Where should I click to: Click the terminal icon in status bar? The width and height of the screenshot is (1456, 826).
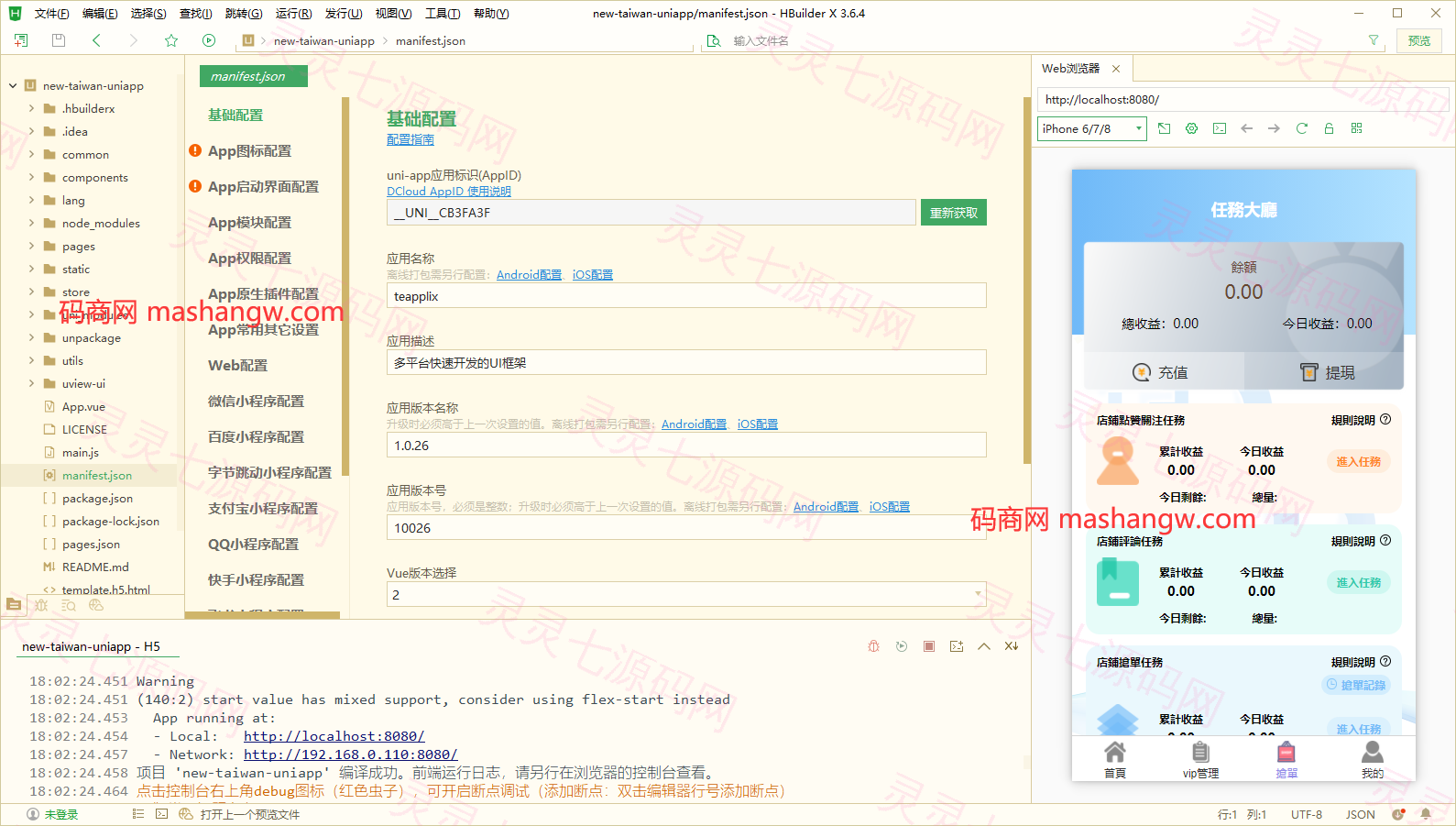click(162, 814)
